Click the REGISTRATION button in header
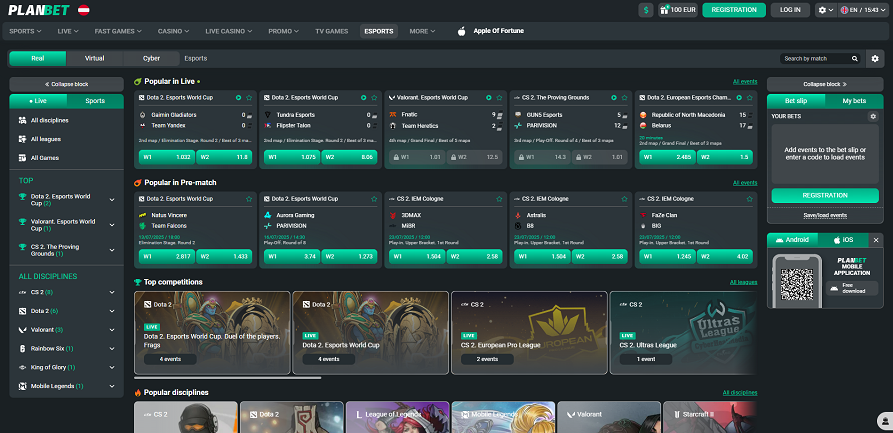The image size is (893, 433). point(734,10)
